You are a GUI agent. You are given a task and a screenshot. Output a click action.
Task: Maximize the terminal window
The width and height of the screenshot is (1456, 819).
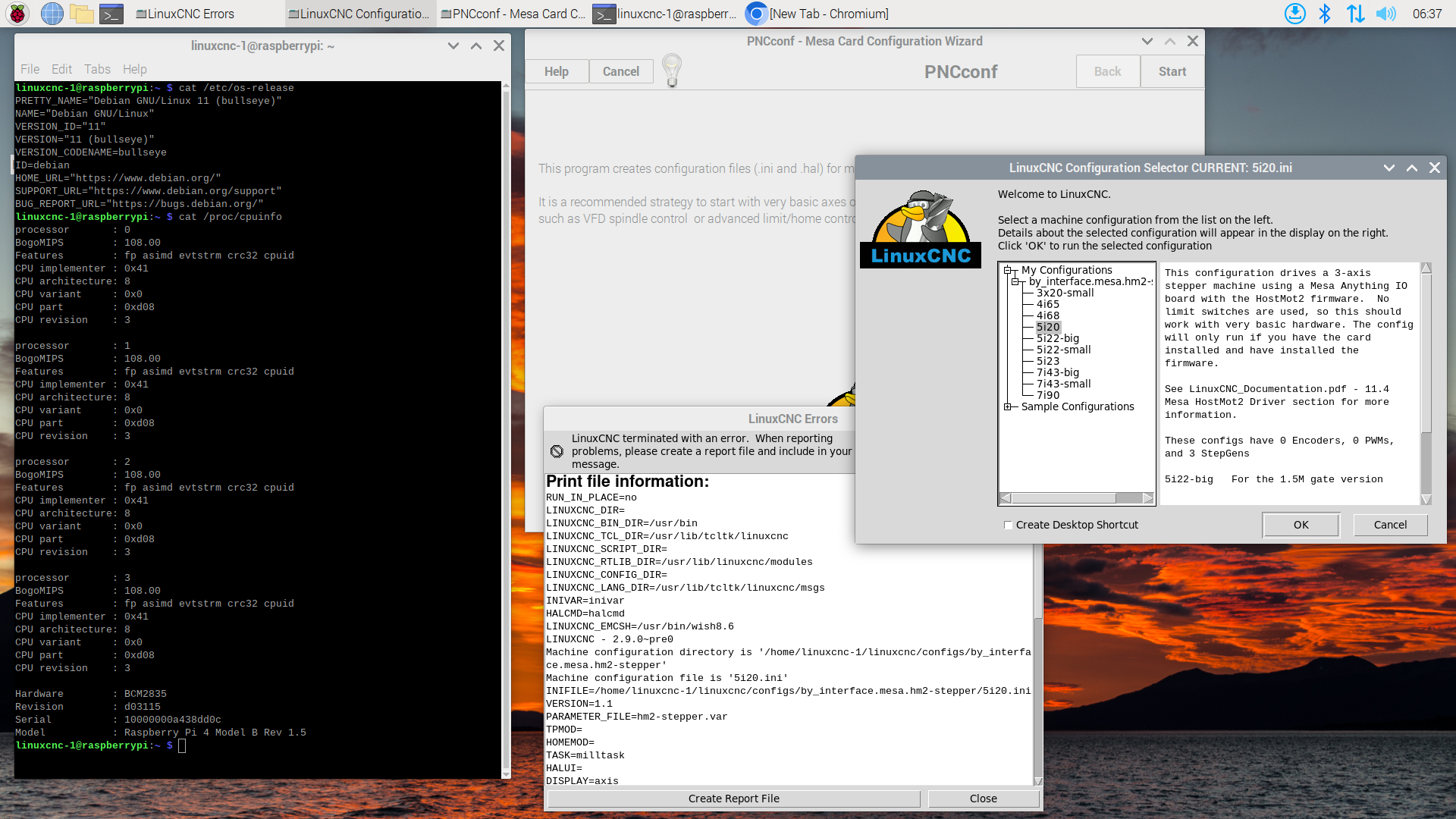pos(476,45)
